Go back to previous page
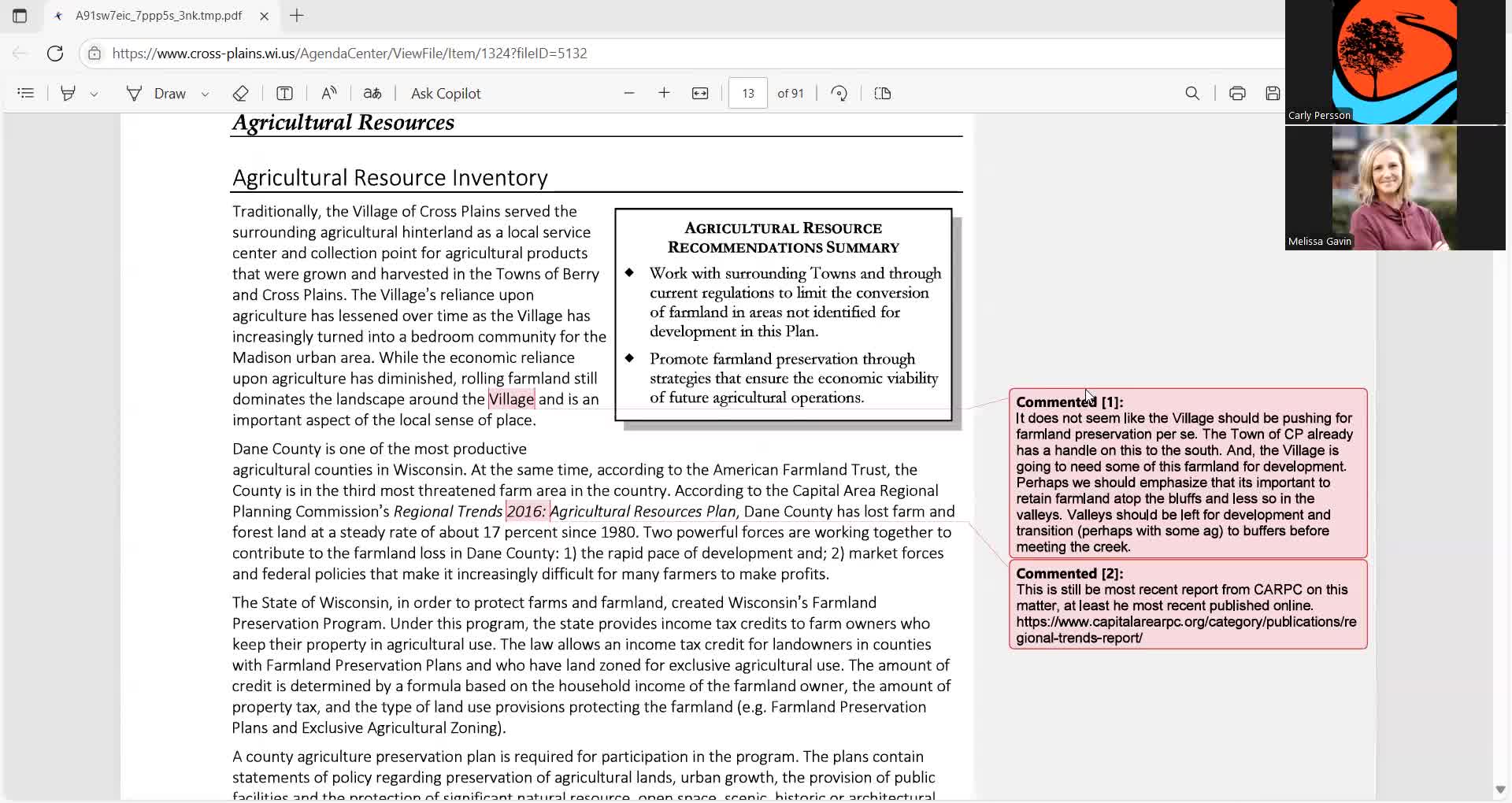The image size is (1512, 803). (20, 54)
